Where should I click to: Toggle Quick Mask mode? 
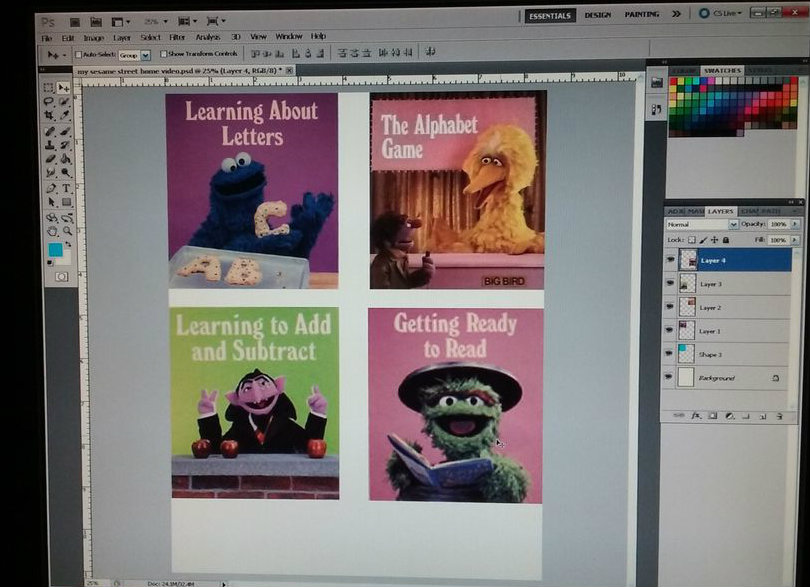pyautogui.click(x=61, y=277)
